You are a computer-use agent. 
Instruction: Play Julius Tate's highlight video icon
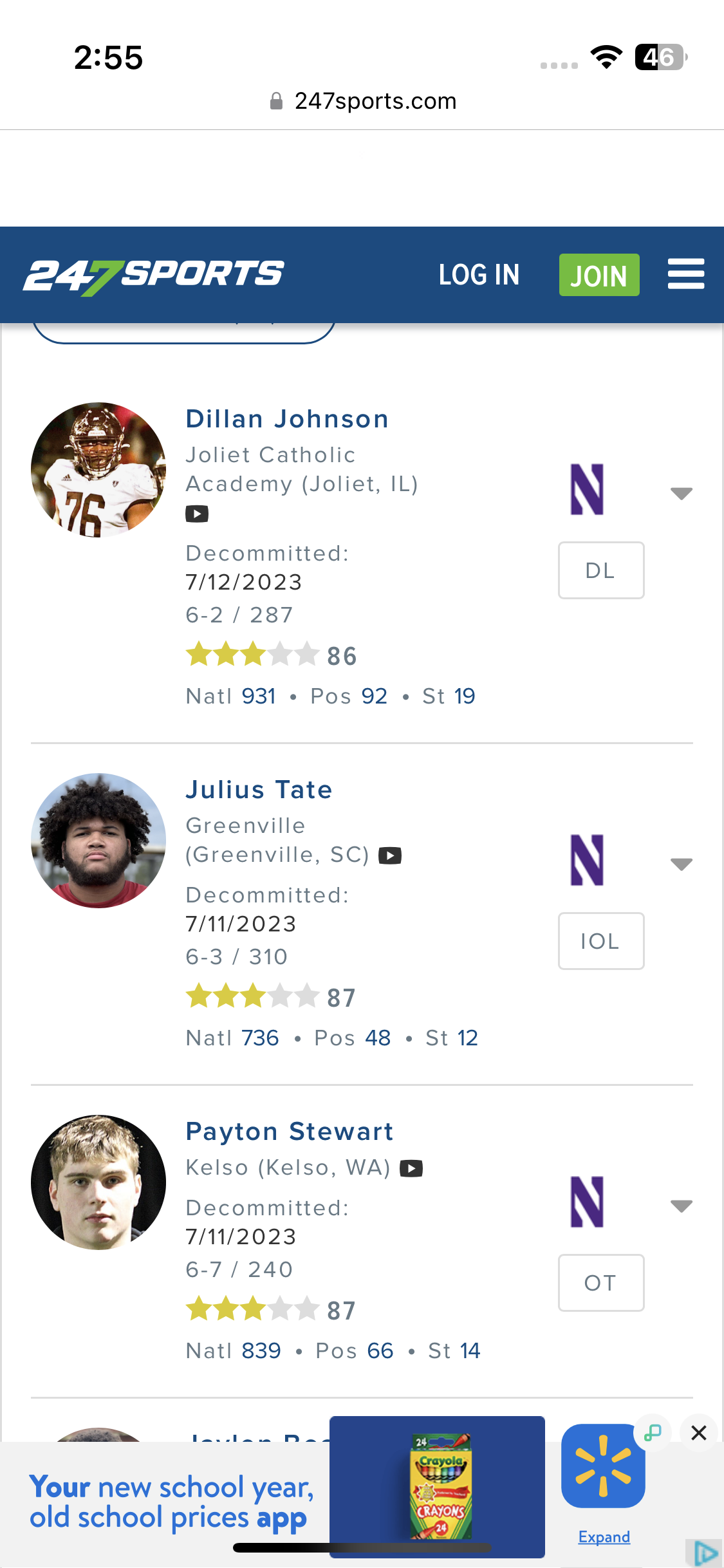pos(390,855)
